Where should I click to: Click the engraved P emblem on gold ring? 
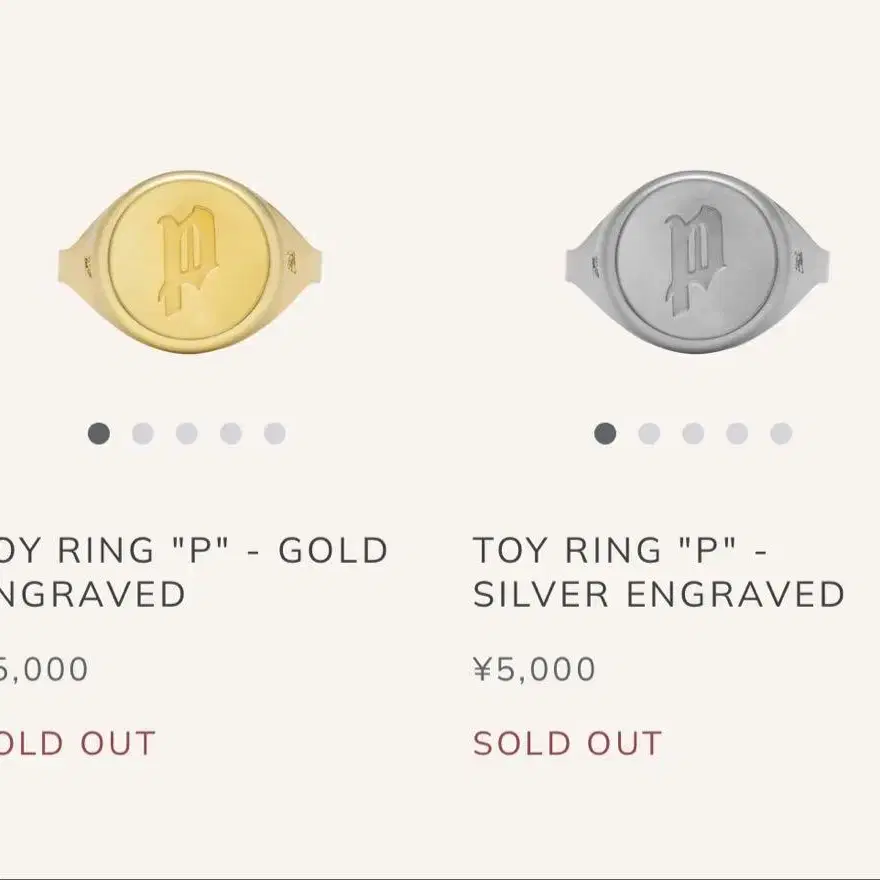(188, 260)
